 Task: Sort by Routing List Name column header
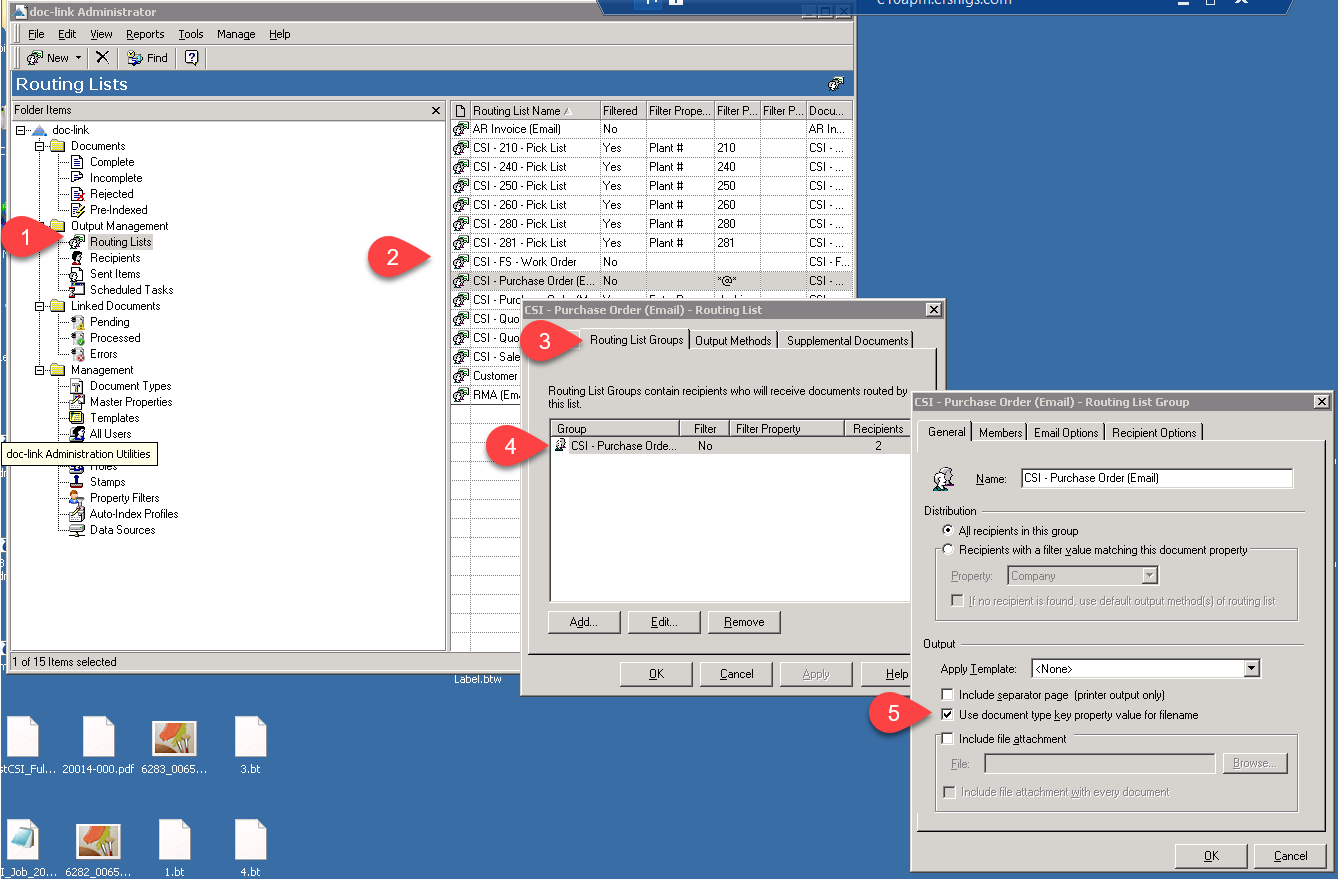pos(534,110)
